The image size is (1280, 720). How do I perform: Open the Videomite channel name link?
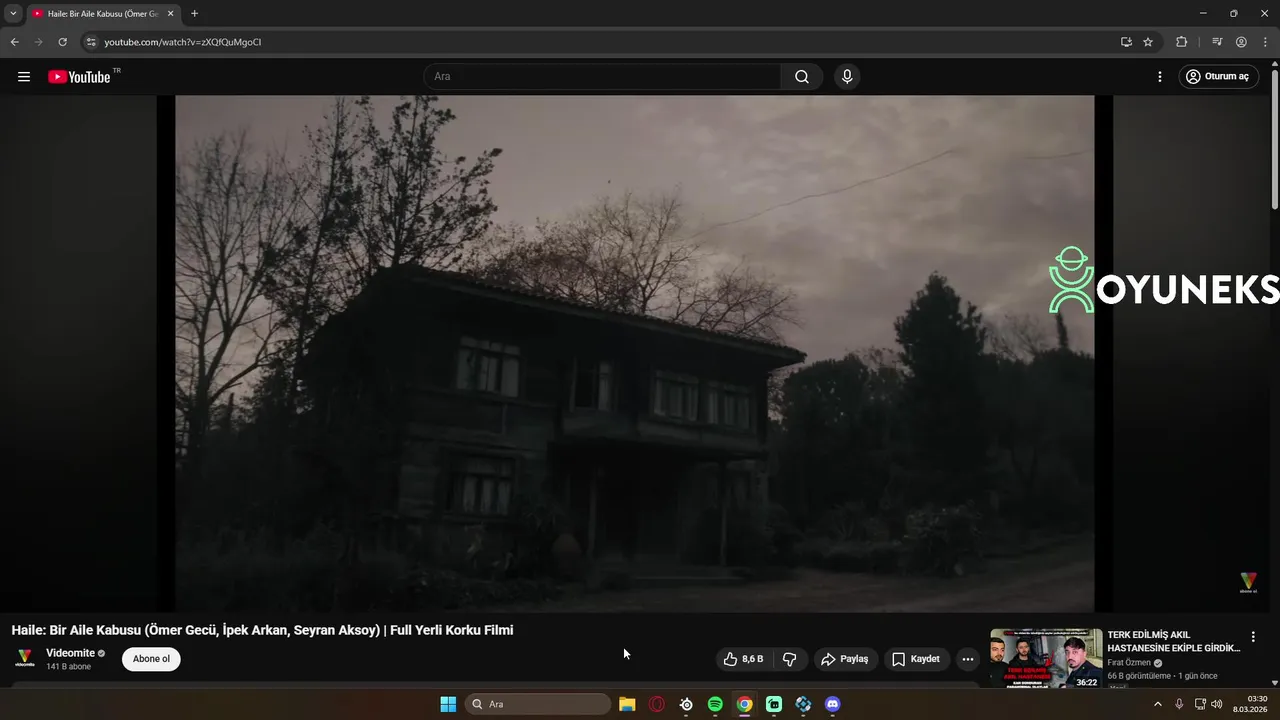(70, 653)
